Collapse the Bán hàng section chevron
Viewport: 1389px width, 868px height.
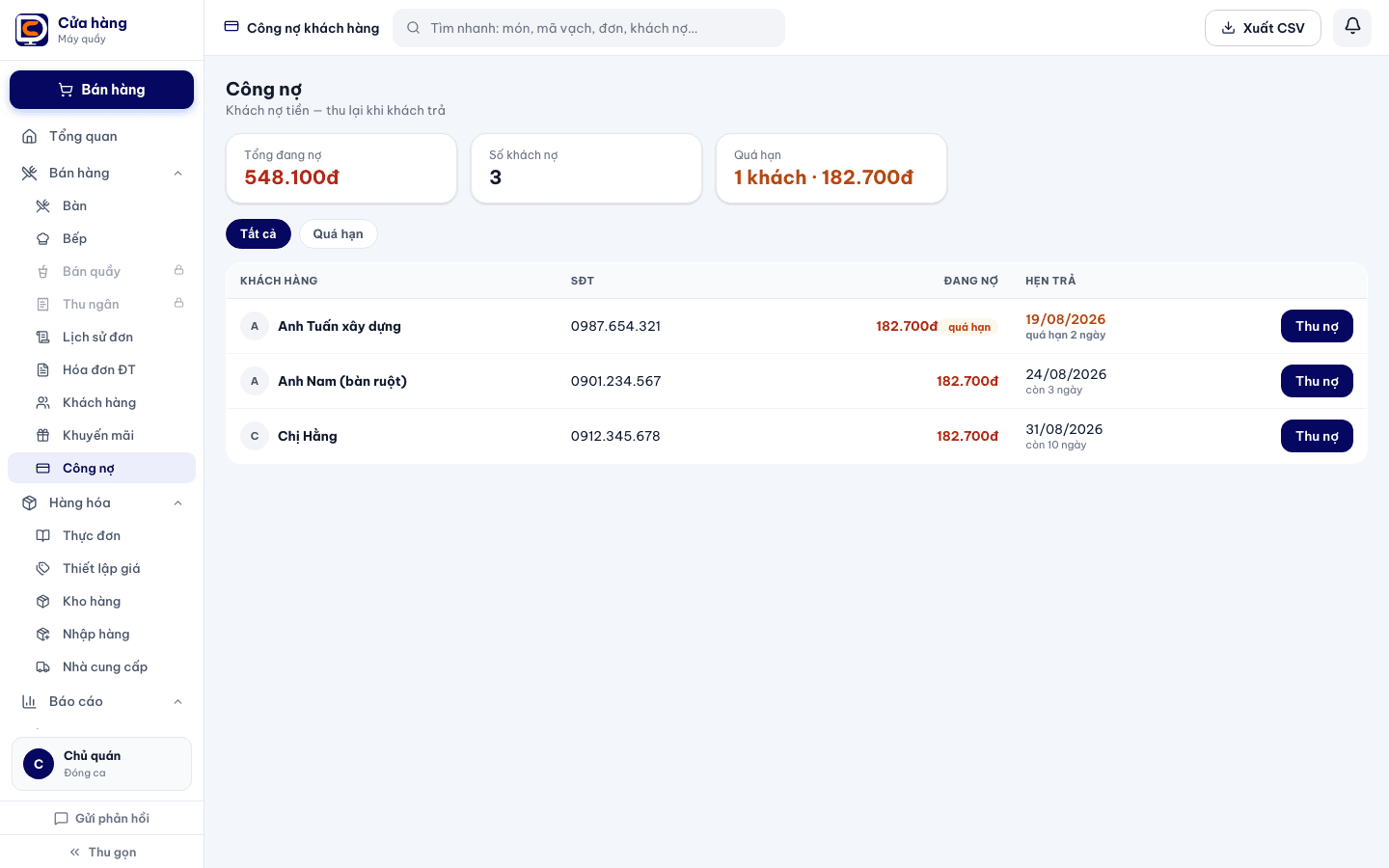tap(177, 173)
